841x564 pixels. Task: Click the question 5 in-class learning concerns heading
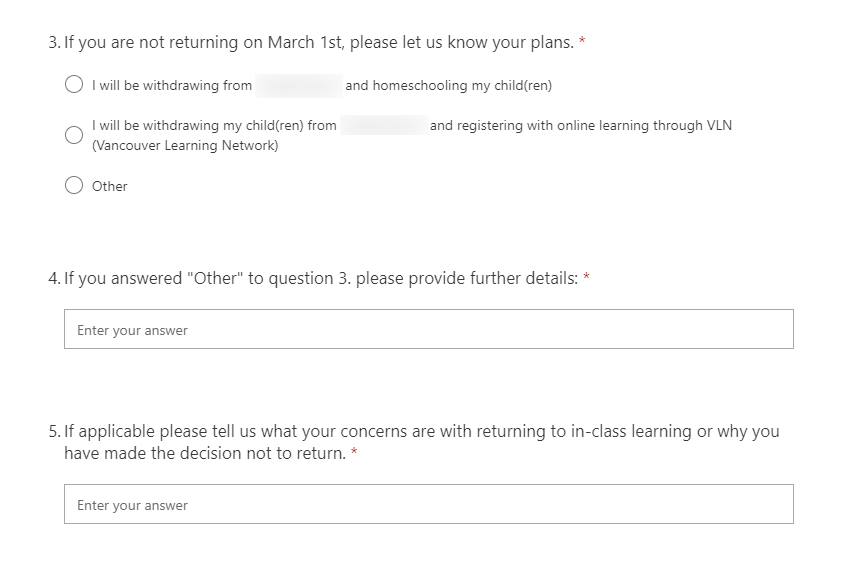tap(420, 432)
